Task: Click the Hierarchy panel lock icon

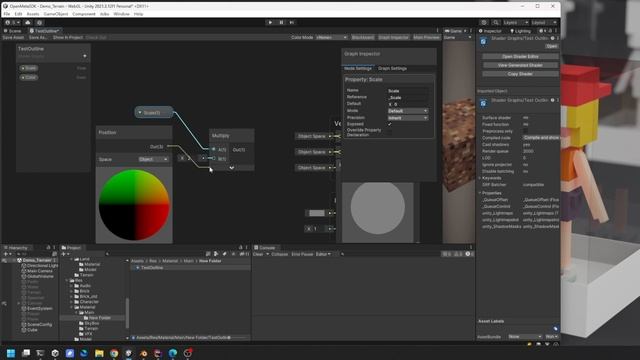Action: 48,247
